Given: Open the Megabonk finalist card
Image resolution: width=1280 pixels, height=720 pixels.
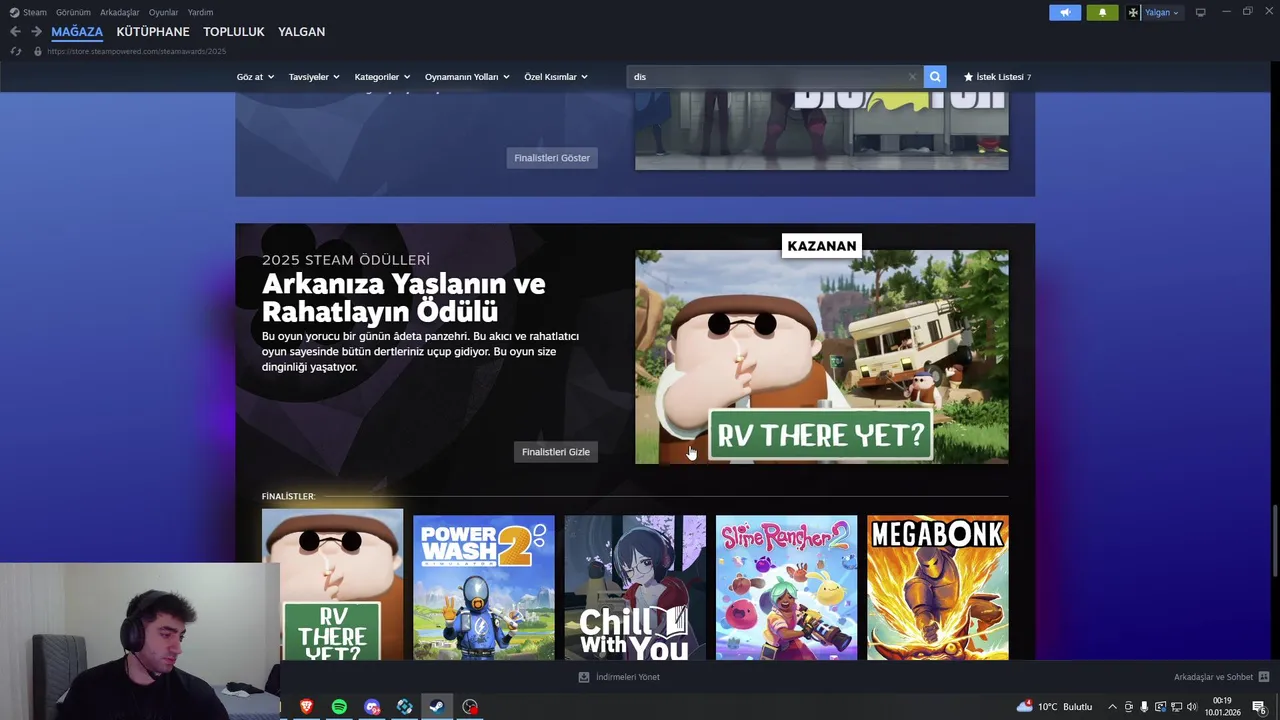Looking at the screenshot, I should [x=938, y=588].
